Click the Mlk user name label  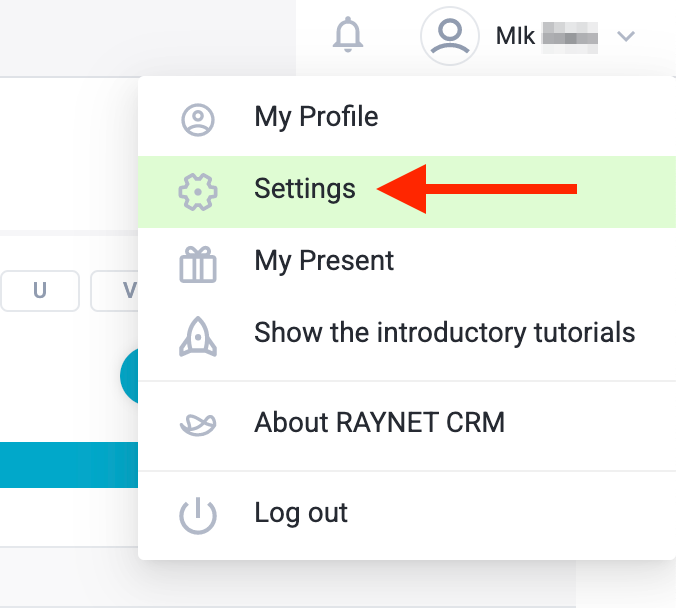516,37
